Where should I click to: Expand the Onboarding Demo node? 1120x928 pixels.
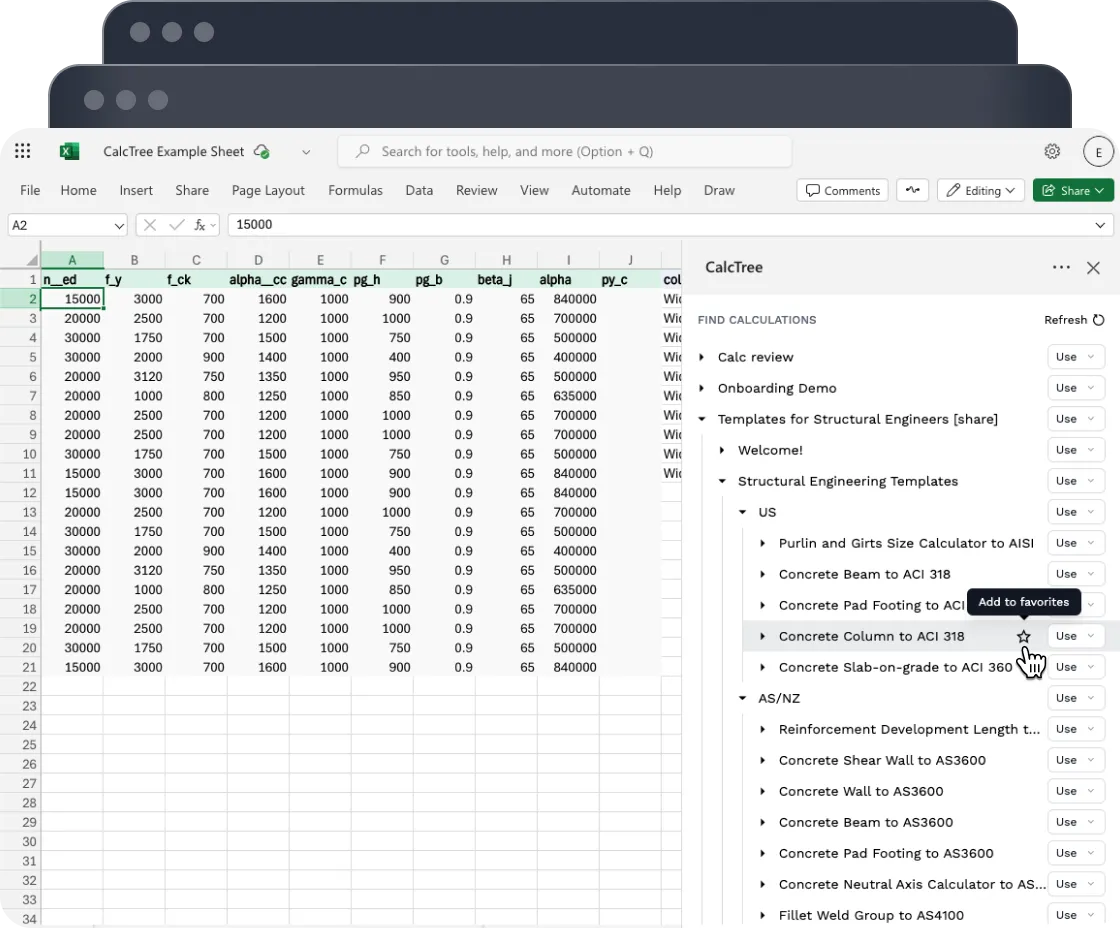click(x=701, y=388)
